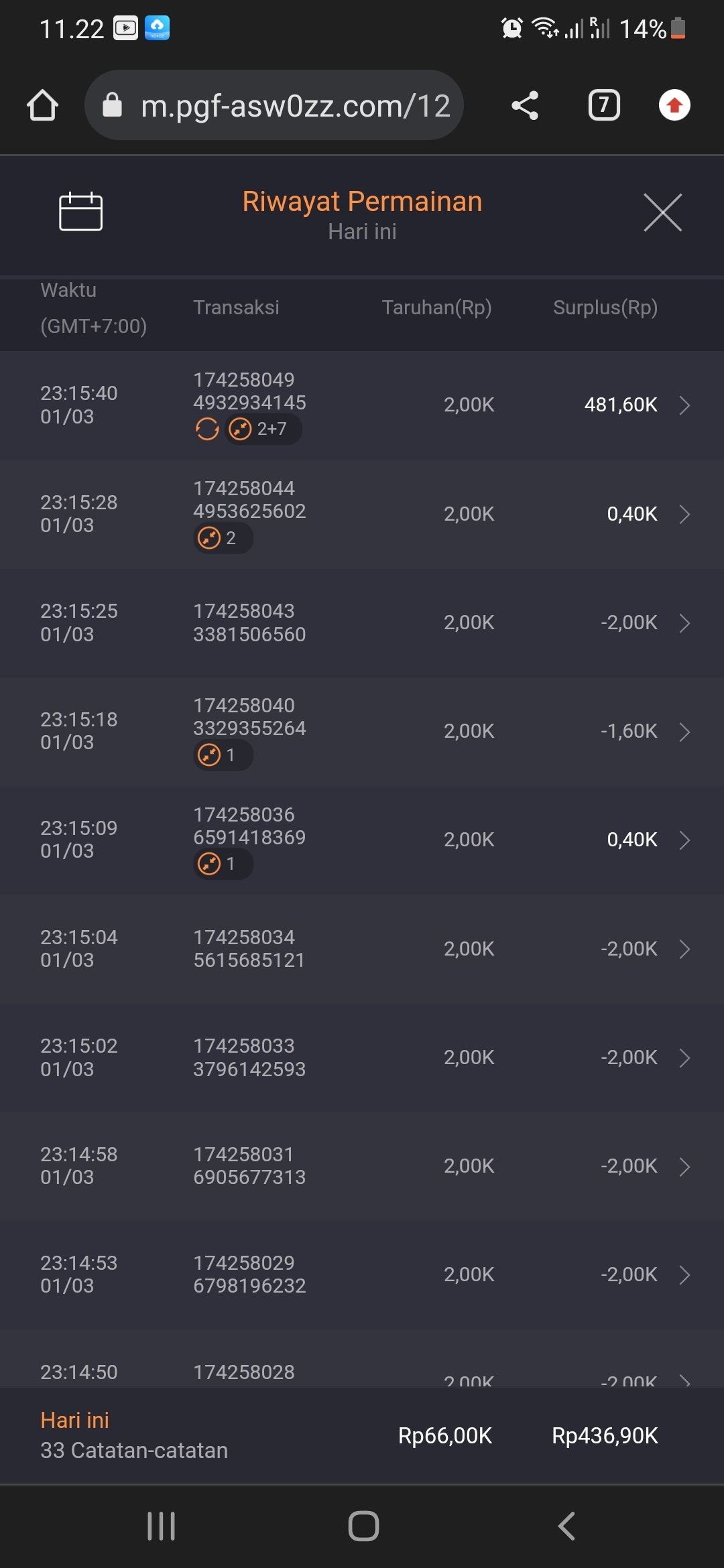Tap the browser home icon
The height and width of the screenshot is (1568, 724).
point(42,106)
